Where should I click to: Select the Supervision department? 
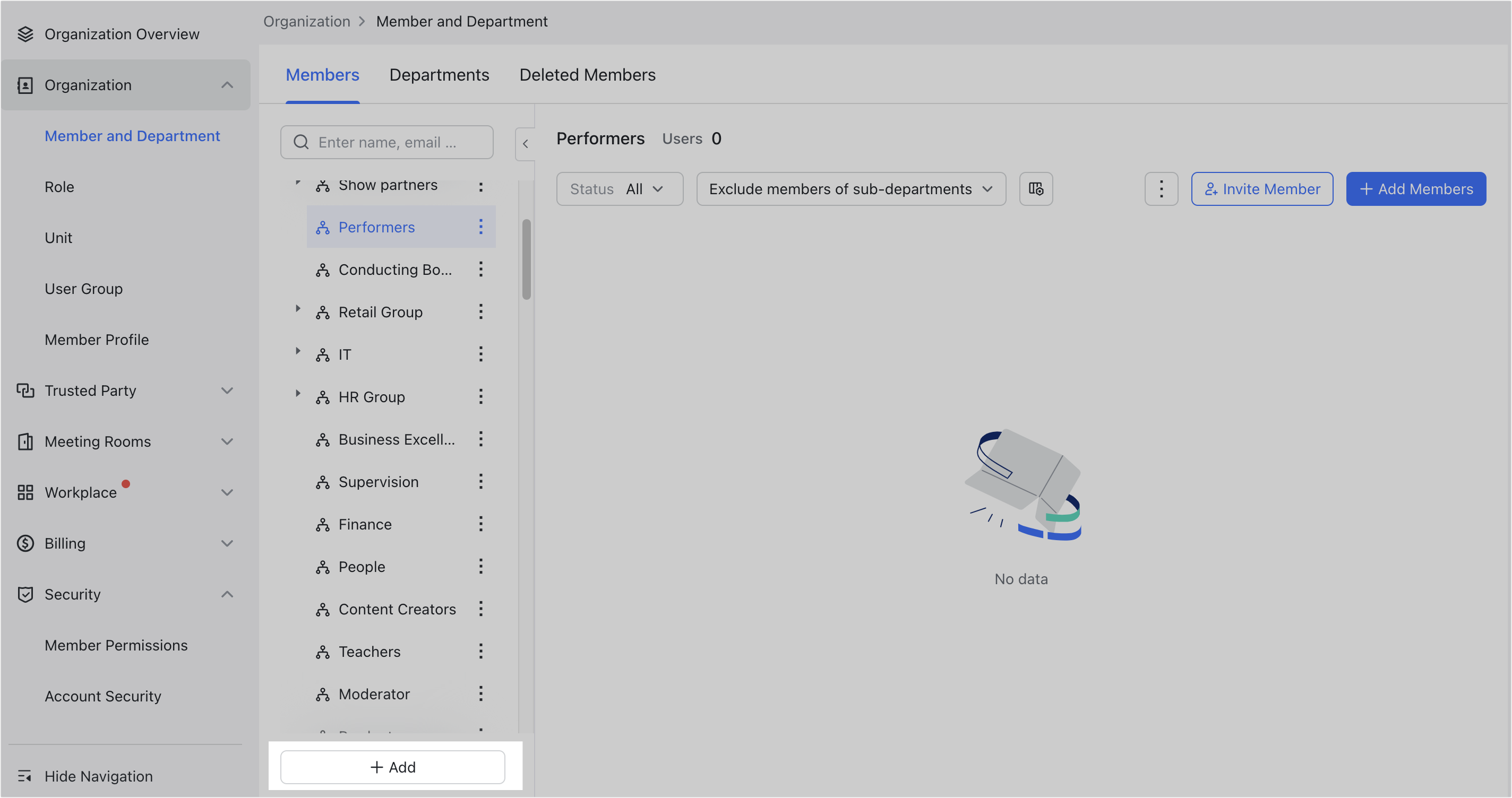(379, 481)
